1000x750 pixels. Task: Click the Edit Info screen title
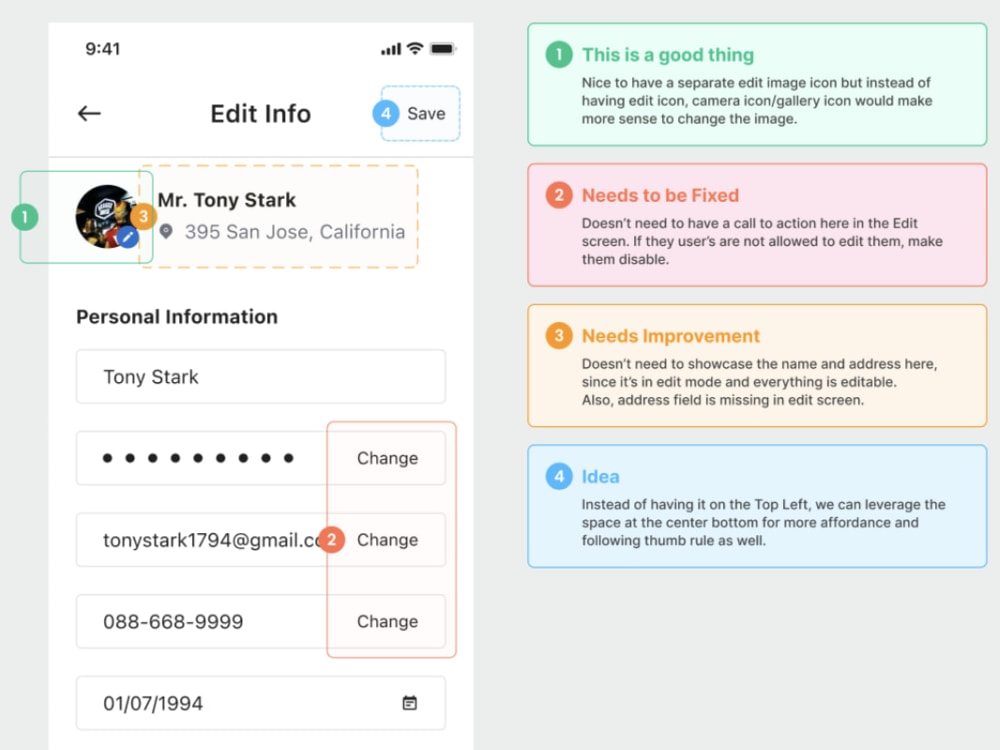[261, 114]
